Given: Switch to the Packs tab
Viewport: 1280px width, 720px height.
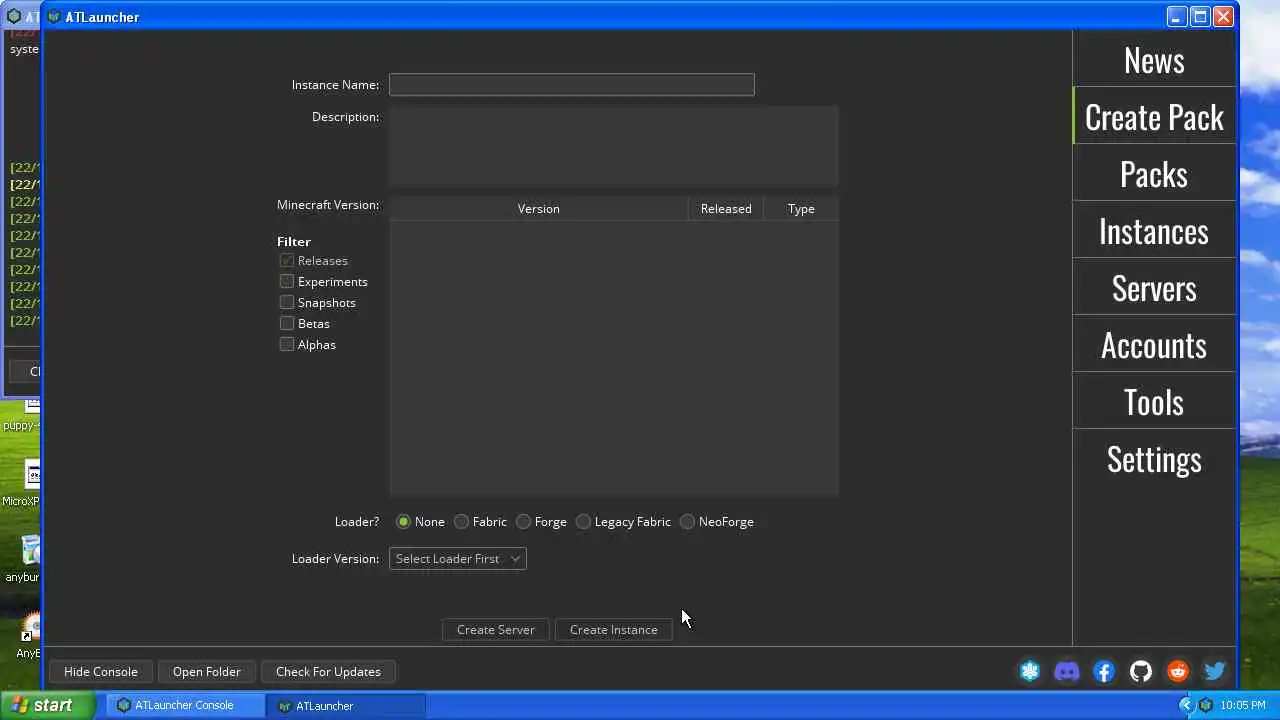Looking at the screenshot, I should [x=1154, y=174].
